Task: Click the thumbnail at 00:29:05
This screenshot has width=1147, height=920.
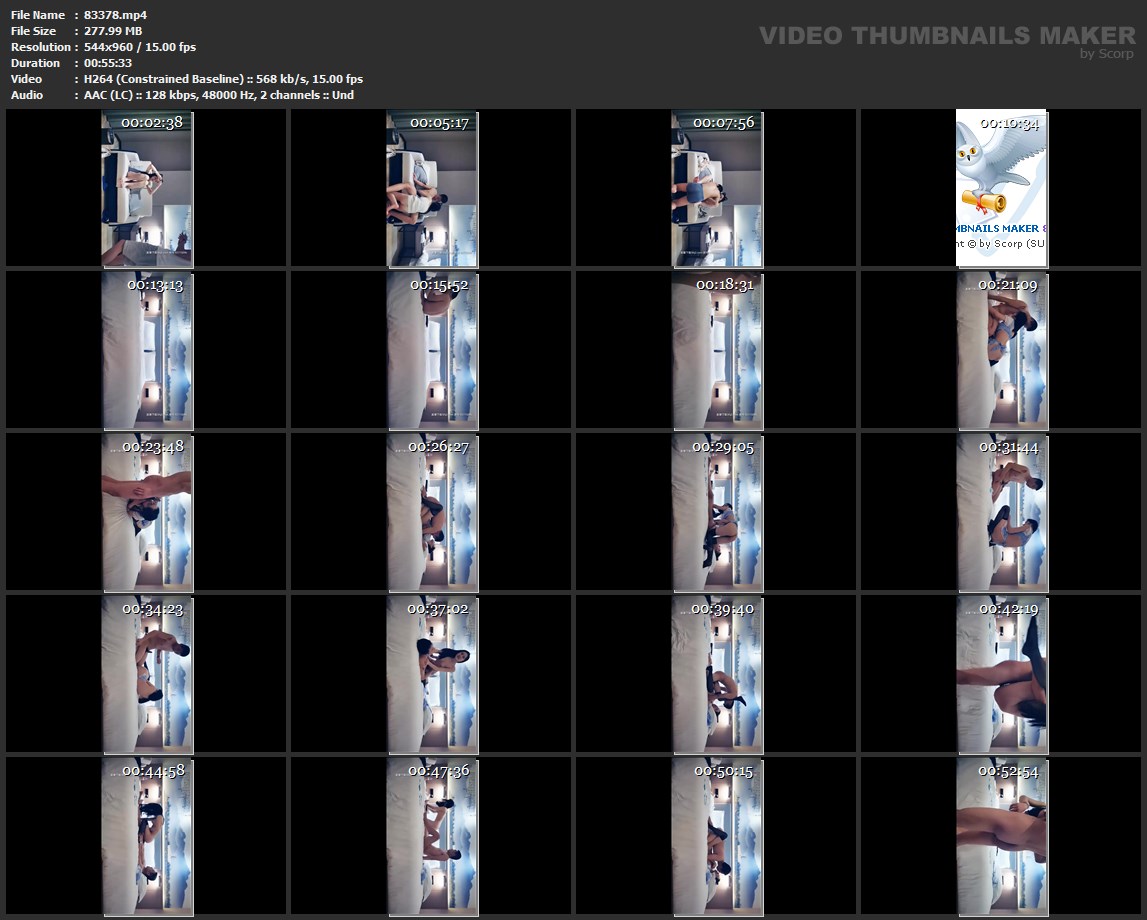Action: pos(717,512)
